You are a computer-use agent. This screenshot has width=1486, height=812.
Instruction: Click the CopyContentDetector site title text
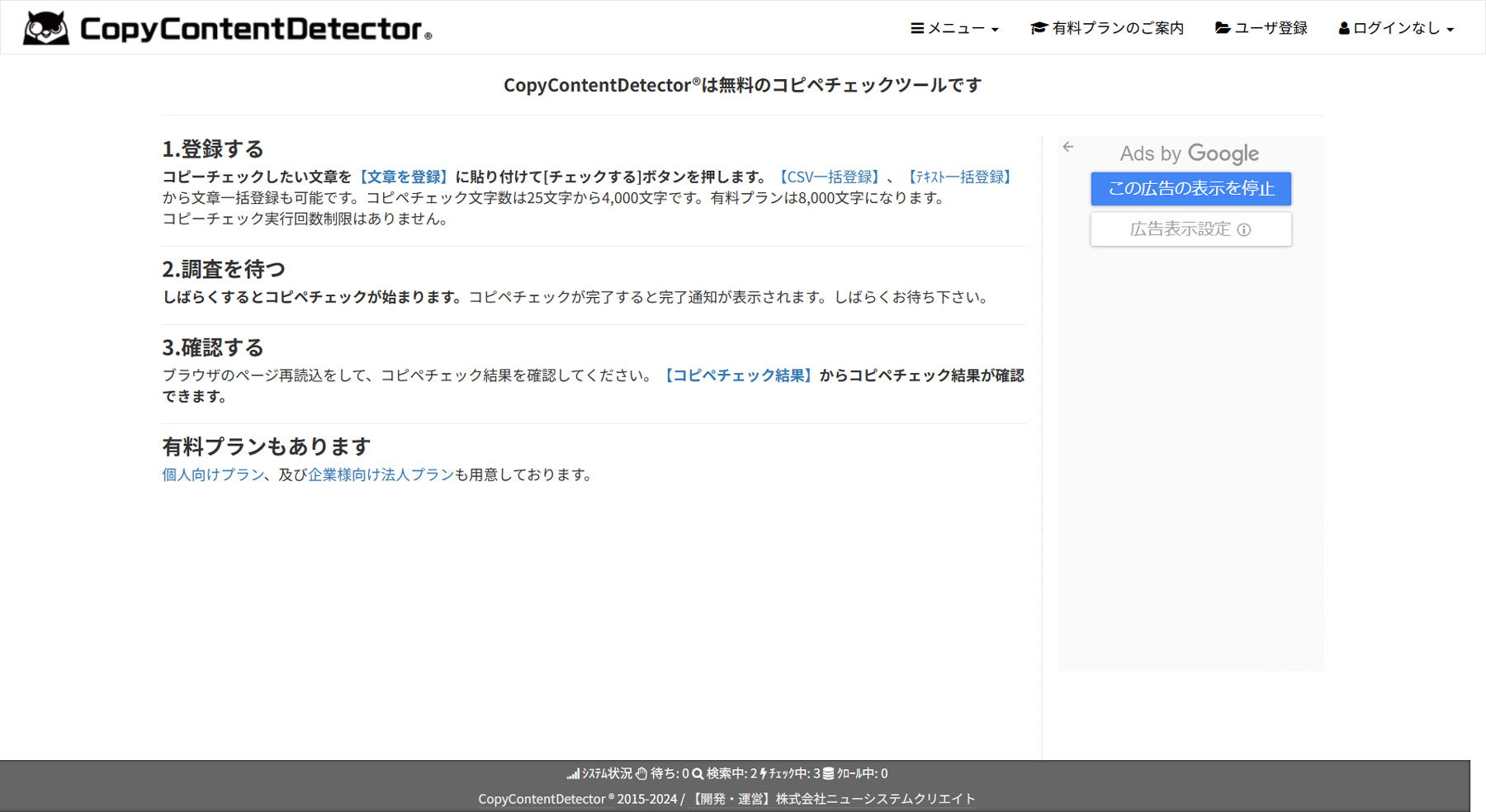click(x=255, y=29)
